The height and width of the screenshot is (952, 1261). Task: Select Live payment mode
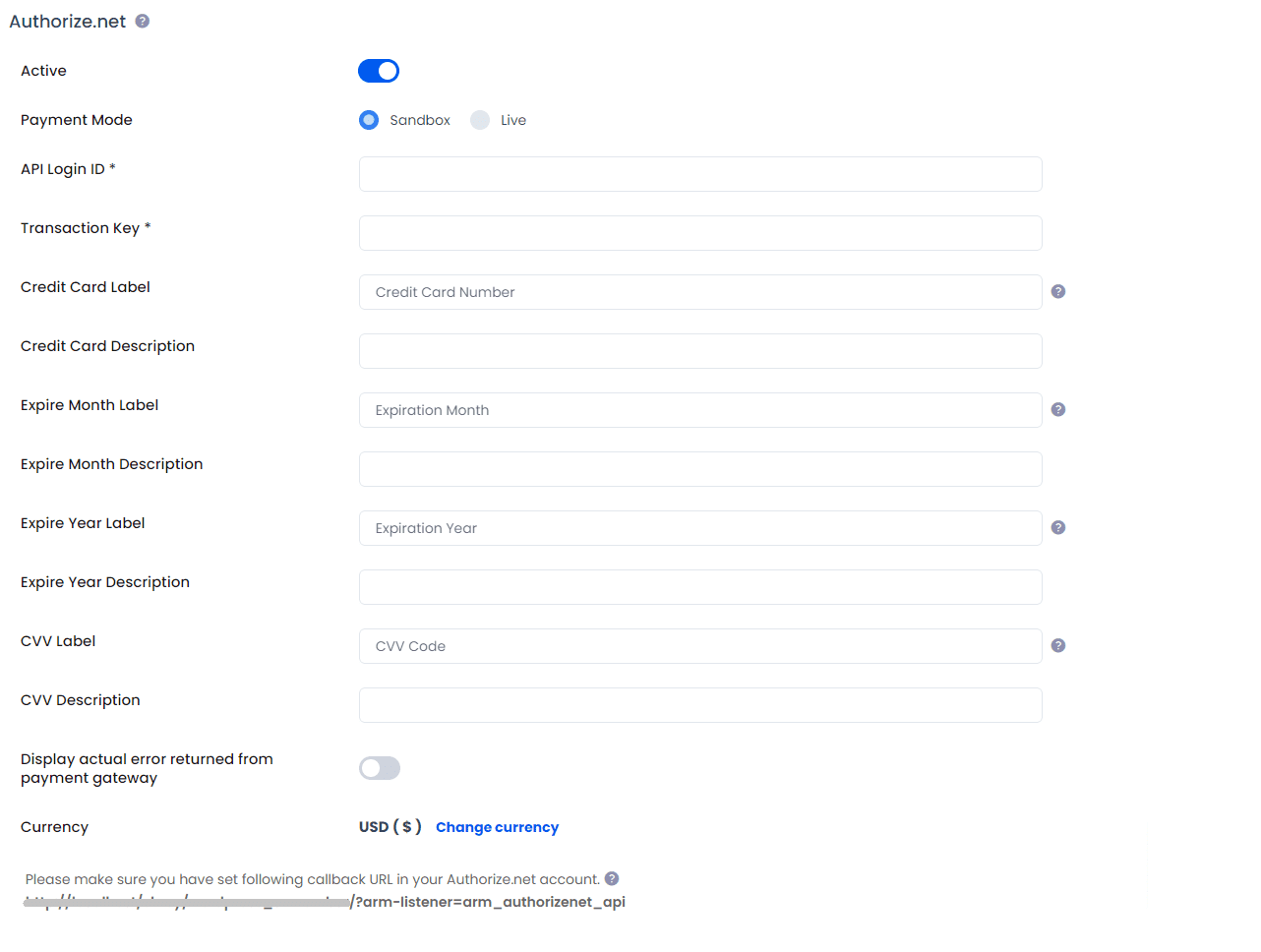pyautogui.click(x=480, y=120)
